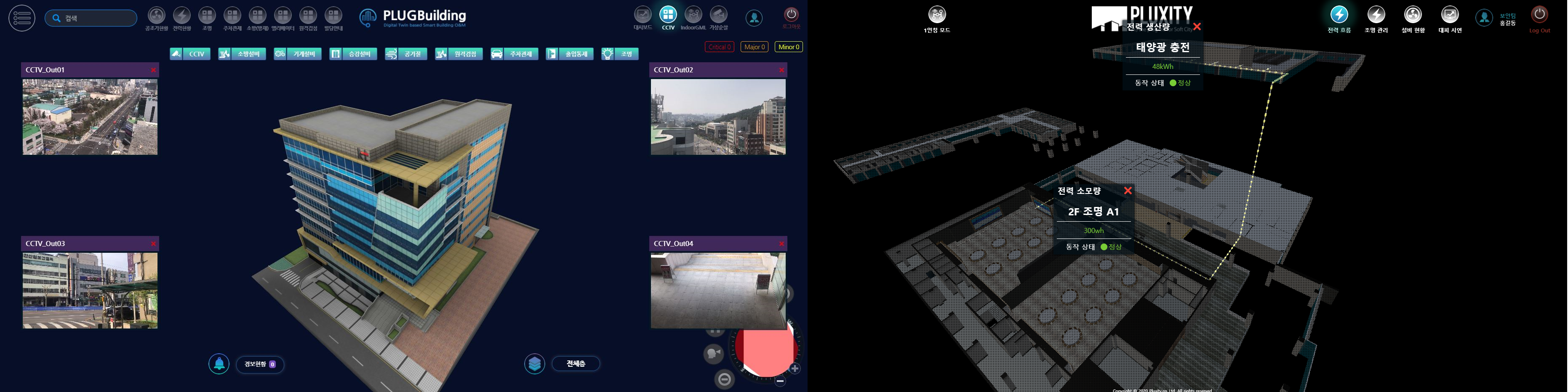Toggle the 기계설비 category button
The width and height of the screenshot is (1568, 392).
click(x=298, y=54)
